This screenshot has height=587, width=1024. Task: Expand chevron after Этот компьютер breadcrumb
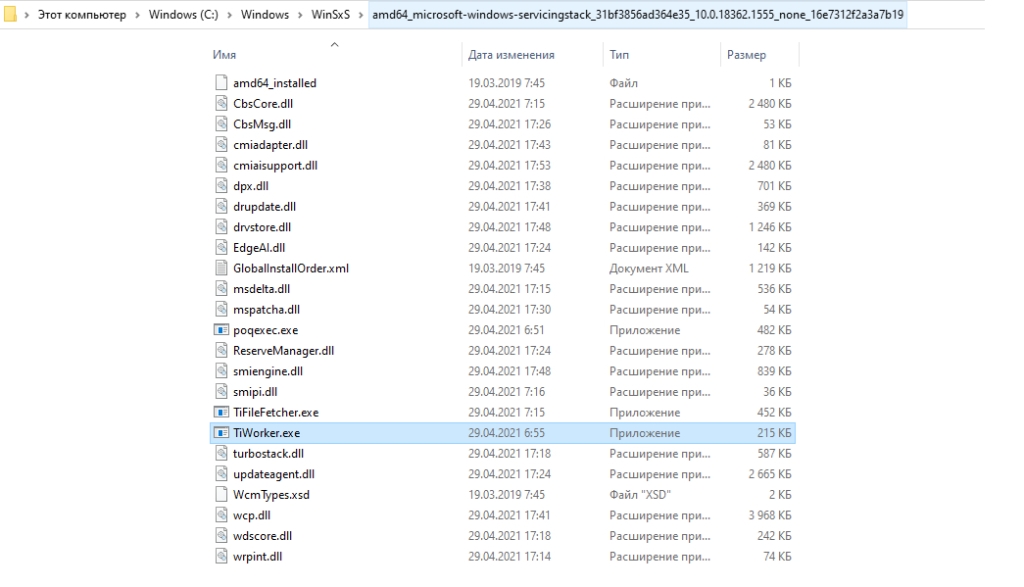(138, 15)
